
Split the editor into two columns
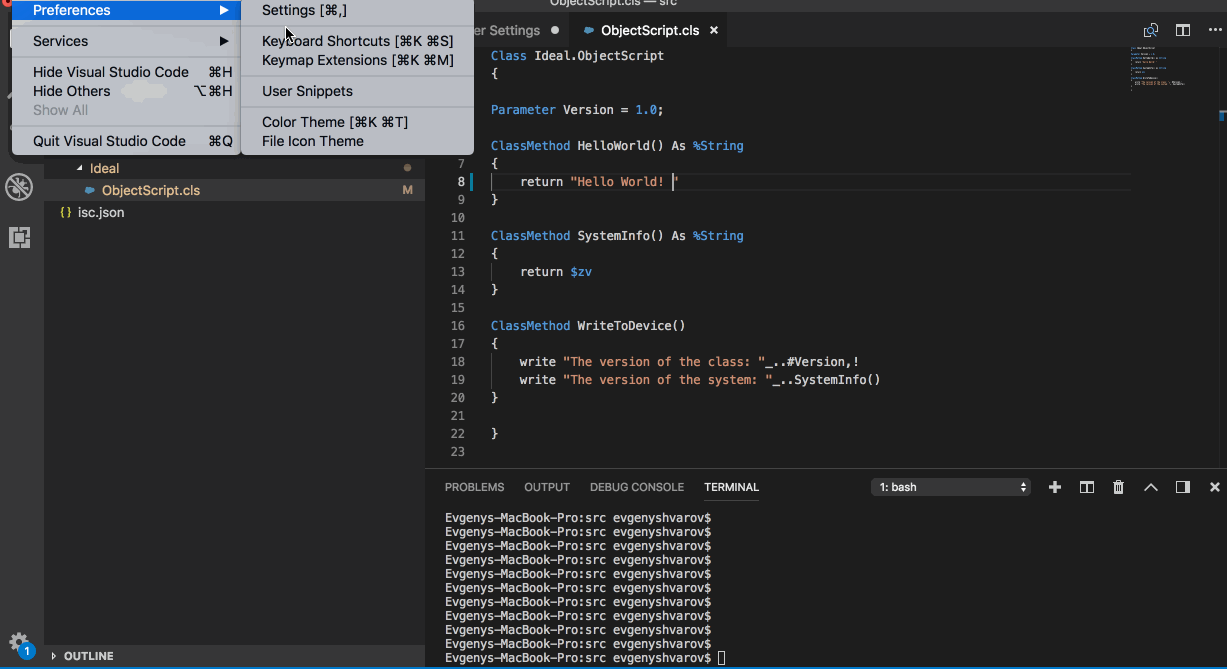[1182, 30]
